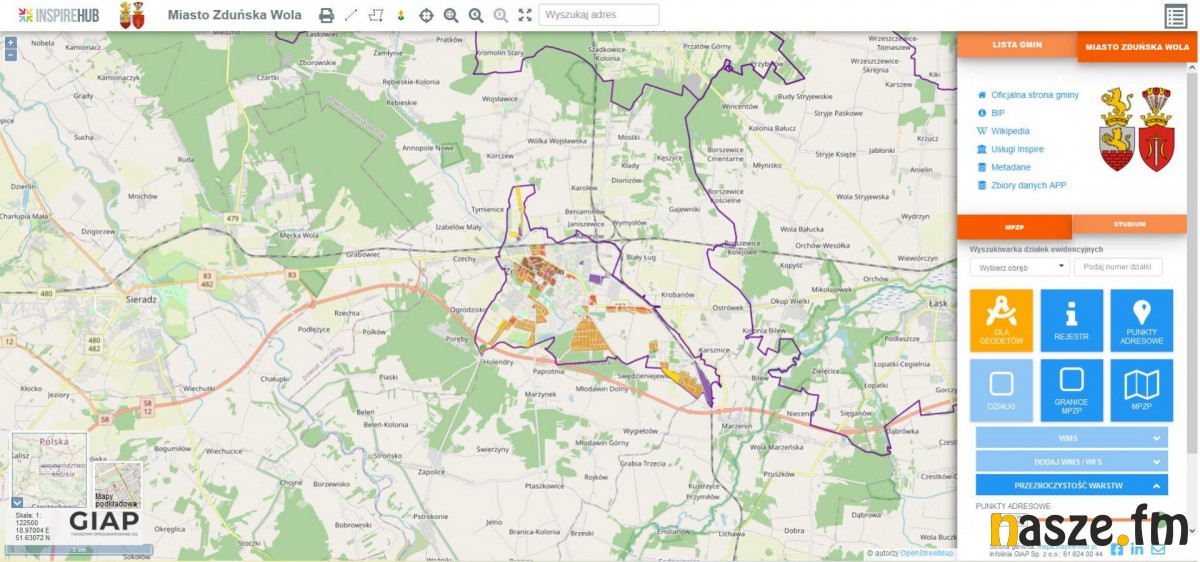
Task: Switch to the Lista Gmin tab
Action: point(1017,45)
